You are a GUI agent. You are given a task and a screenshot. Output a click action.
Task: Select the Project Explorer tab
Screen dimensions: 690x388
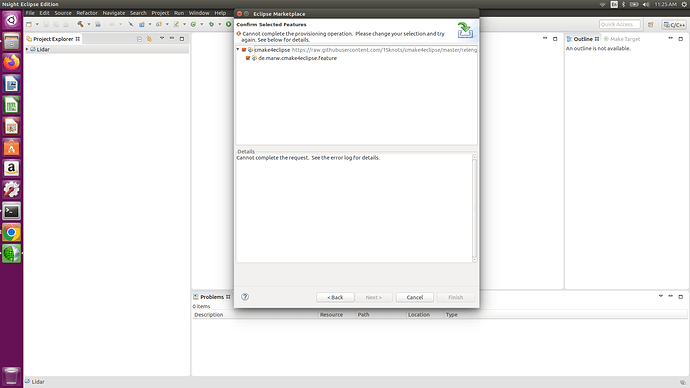tap(53, 39)
